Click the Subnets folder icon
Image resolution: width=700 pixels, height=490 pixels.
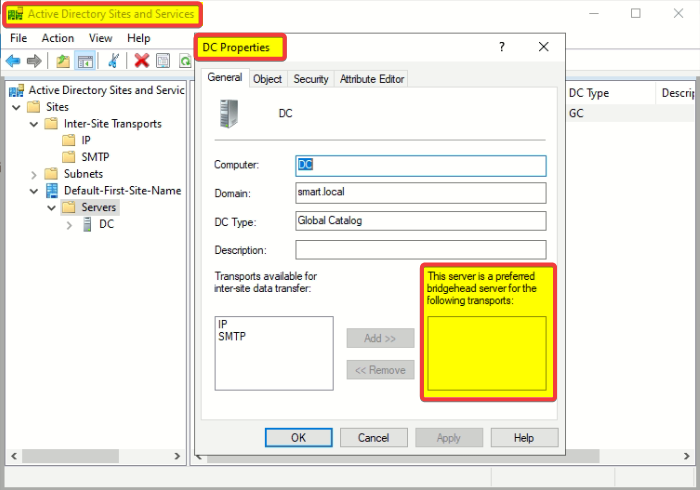(x=51, y=174)
